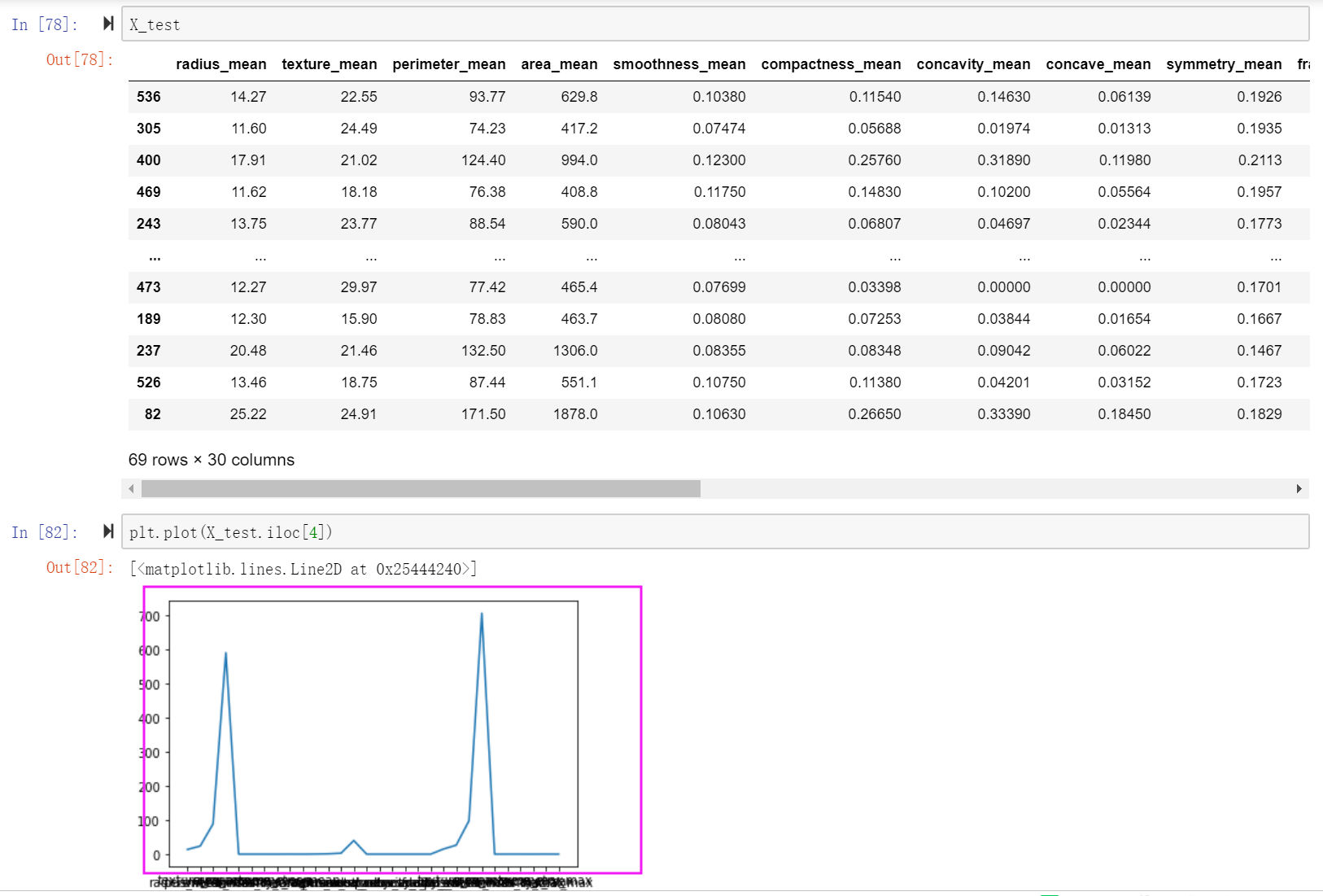Screen dimensions: 1323x896
Task: Click symmetry_mean value 0.1467
Action: [1260, 351]
